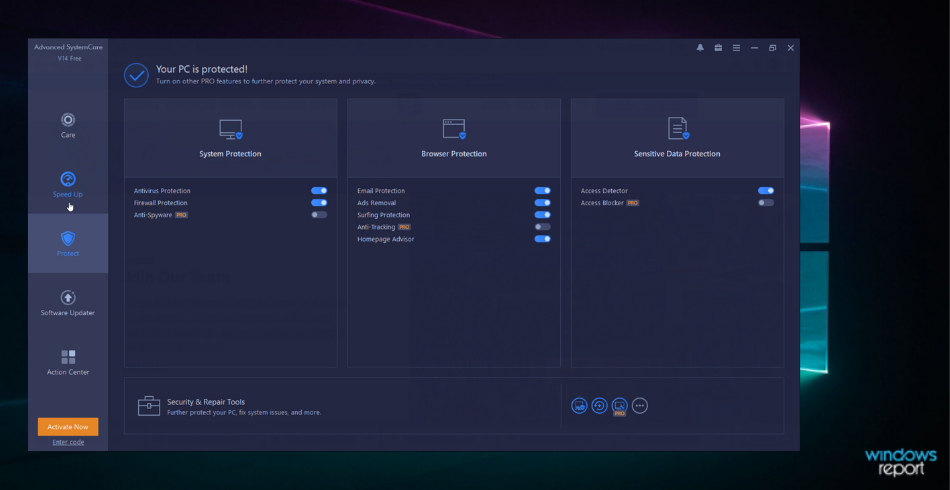Restore down the Advanced SystemCare window
This screenshot has width=950, height=490.
point(772,48)
